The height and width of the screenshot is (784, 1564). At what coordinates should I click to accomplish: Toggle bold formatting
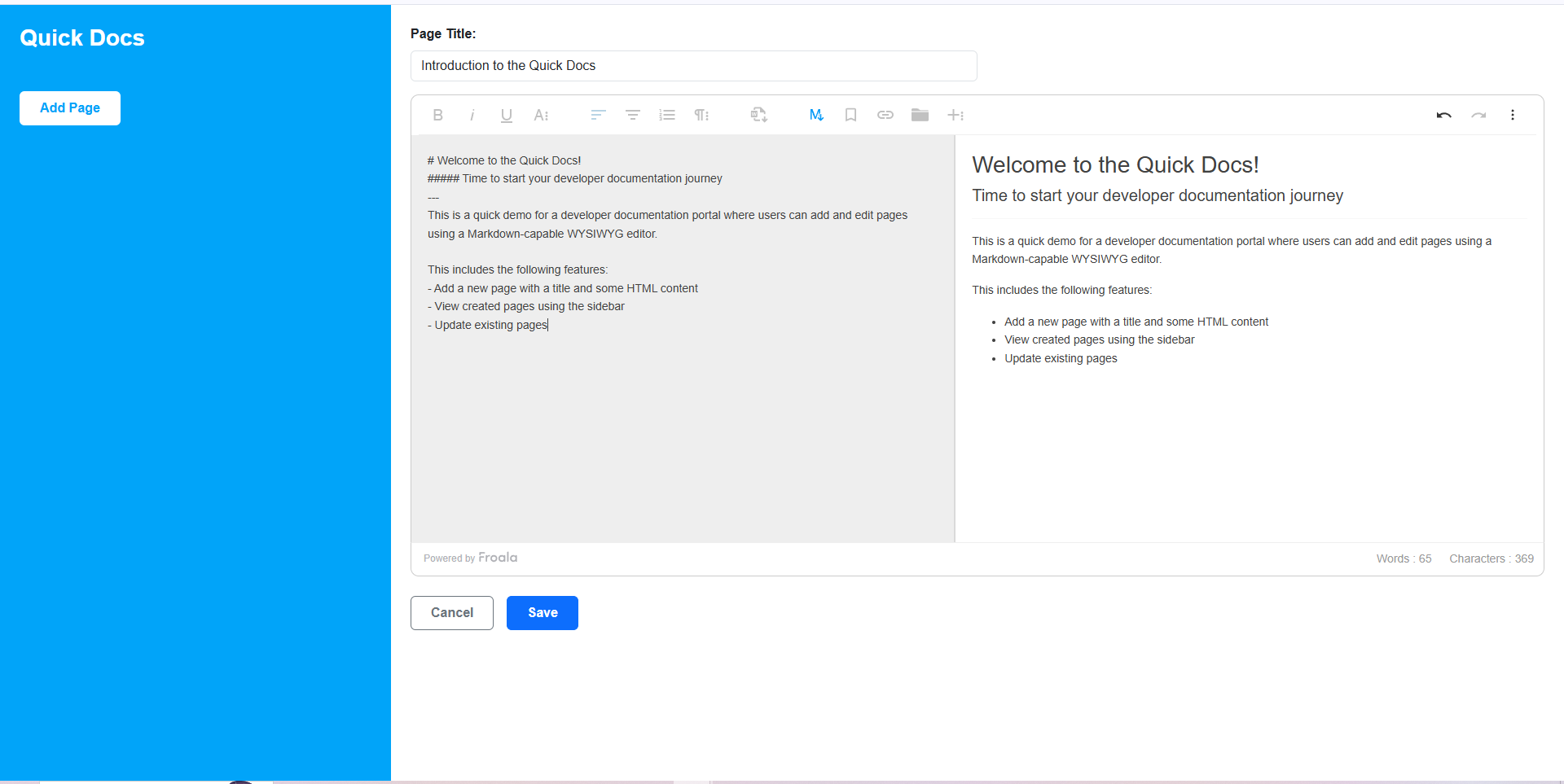437,115
